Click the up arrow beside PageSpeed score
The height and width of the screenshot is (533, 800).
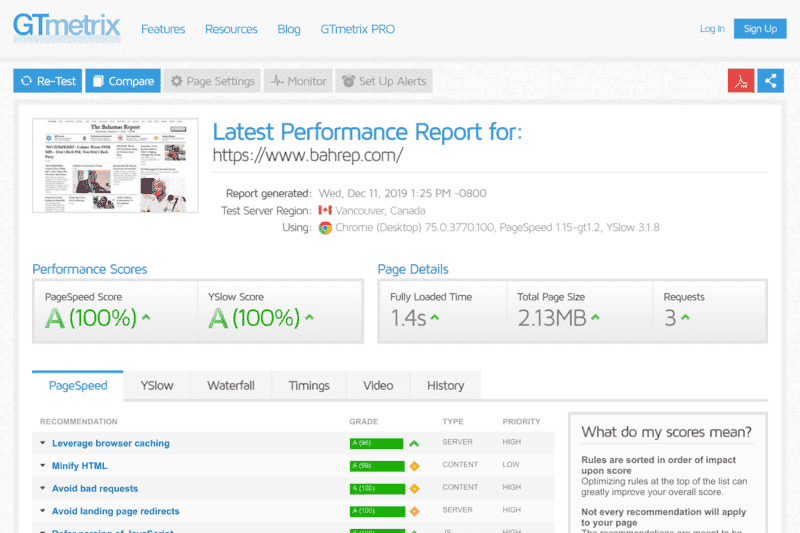click(x=146, y=317)
